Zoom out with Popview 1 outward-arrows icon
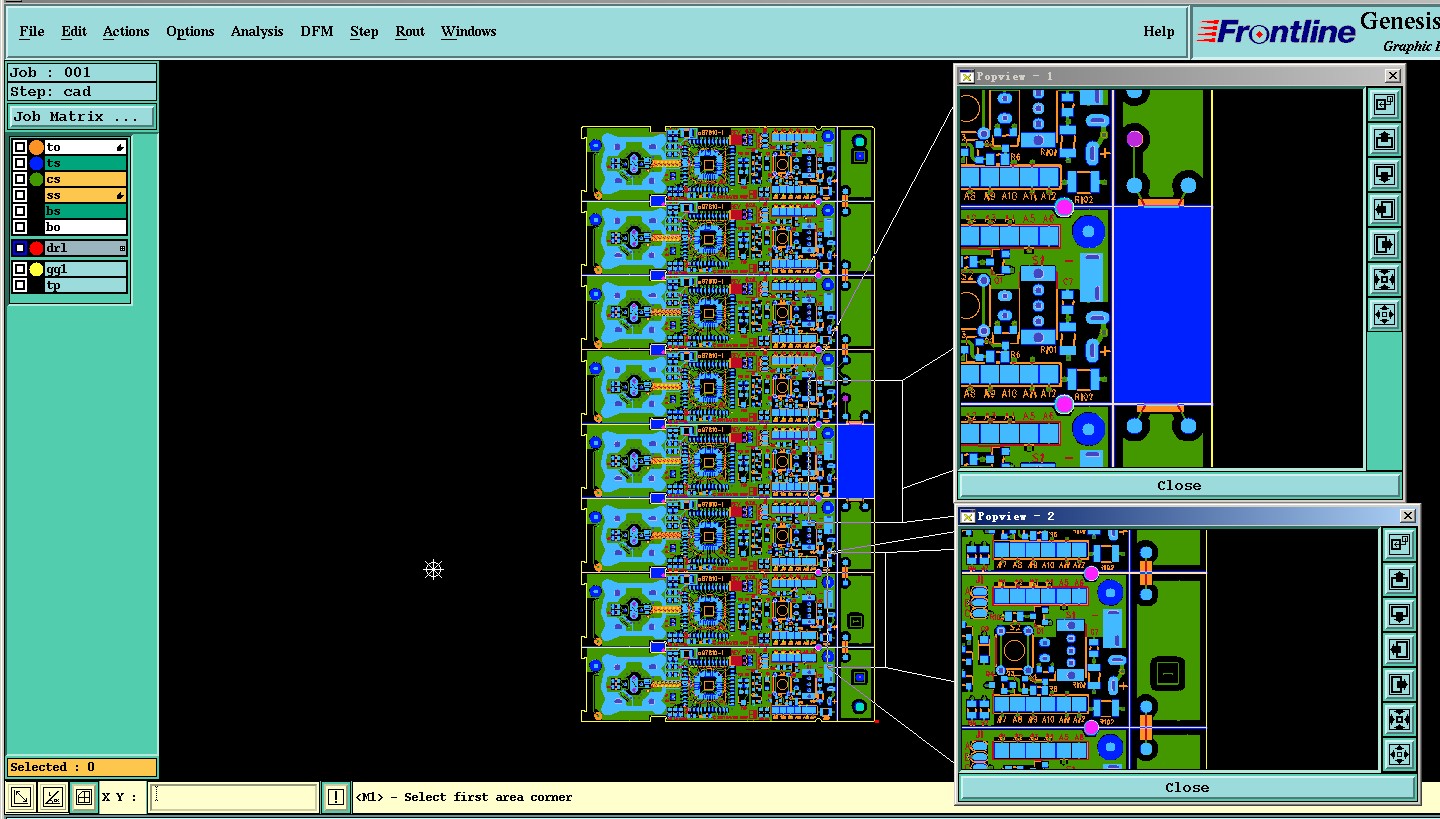This screenshot has height=819, width=1440. click(1384, 314)
